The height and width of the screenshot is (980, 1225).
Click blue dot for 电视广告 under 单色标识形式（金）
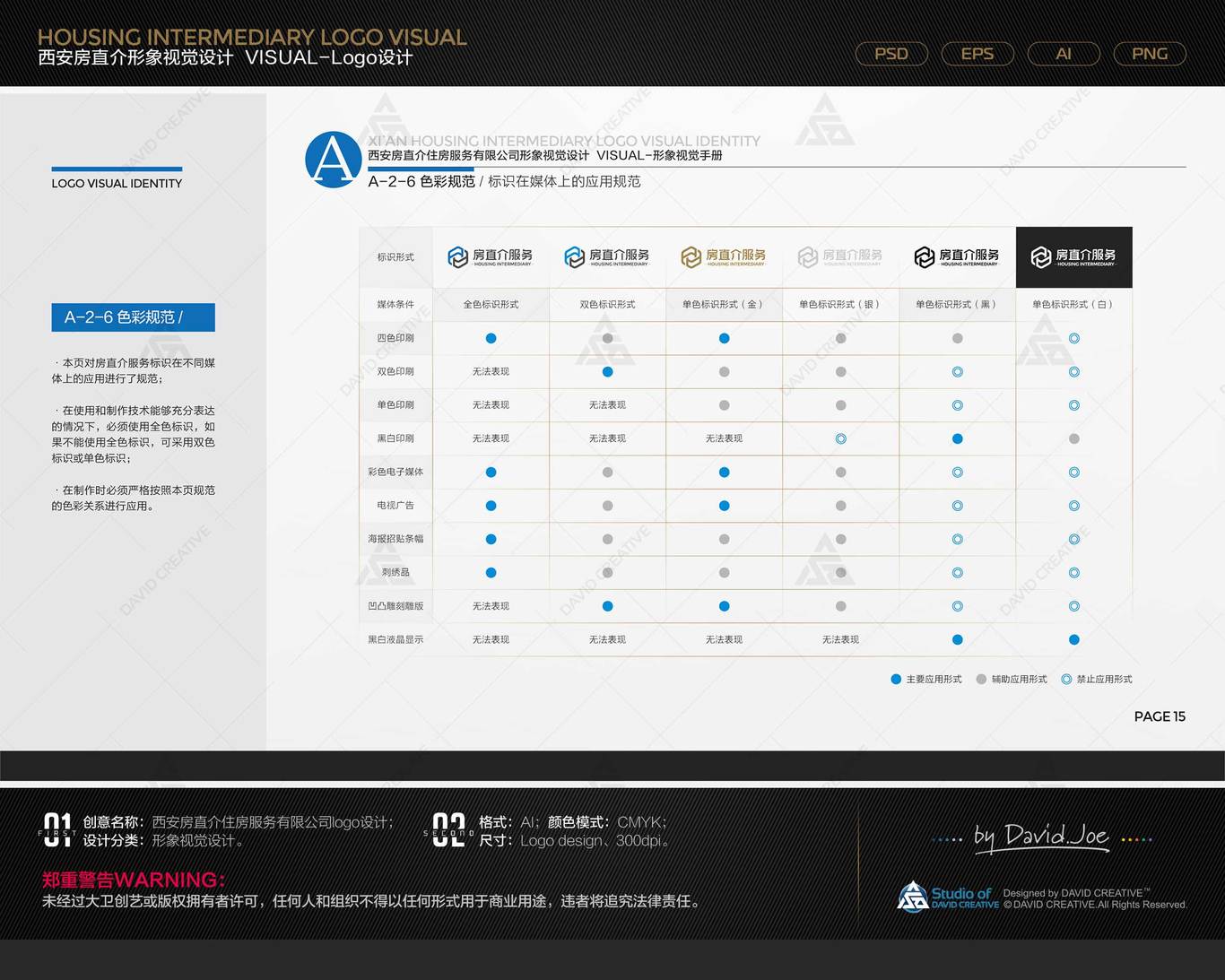[724, 506]
